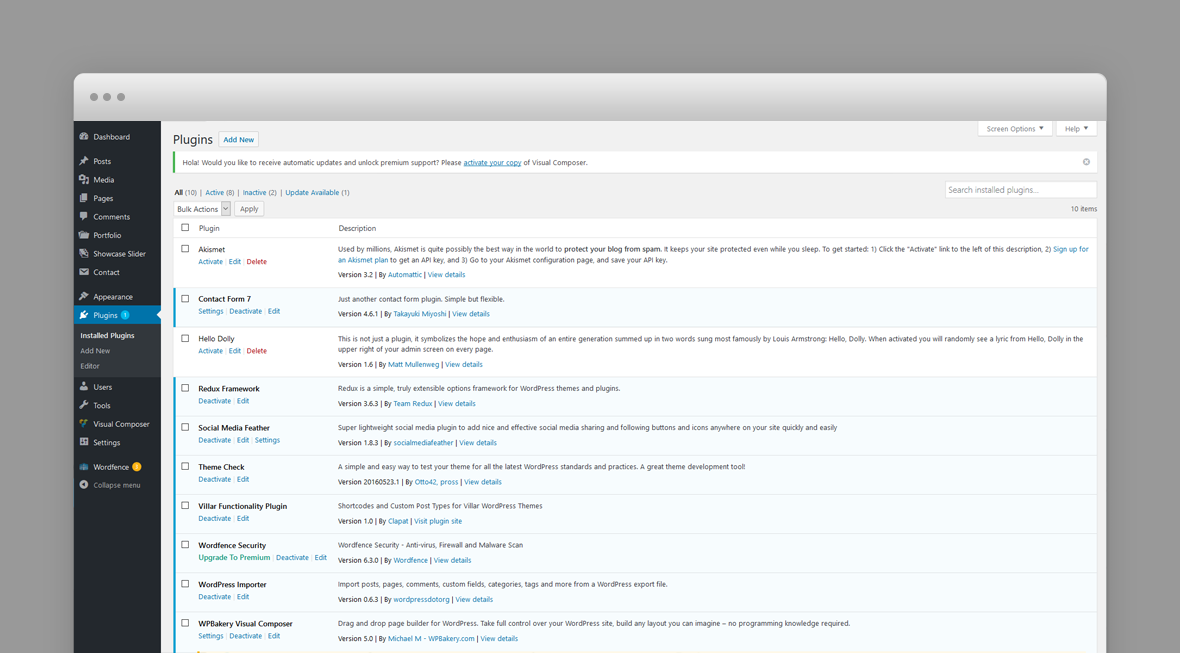Image resolution: width=1180 pixels, height=653 pixels.
Task: Click the Portfolio icon in sidebar
Action: [x=84, y=235]
